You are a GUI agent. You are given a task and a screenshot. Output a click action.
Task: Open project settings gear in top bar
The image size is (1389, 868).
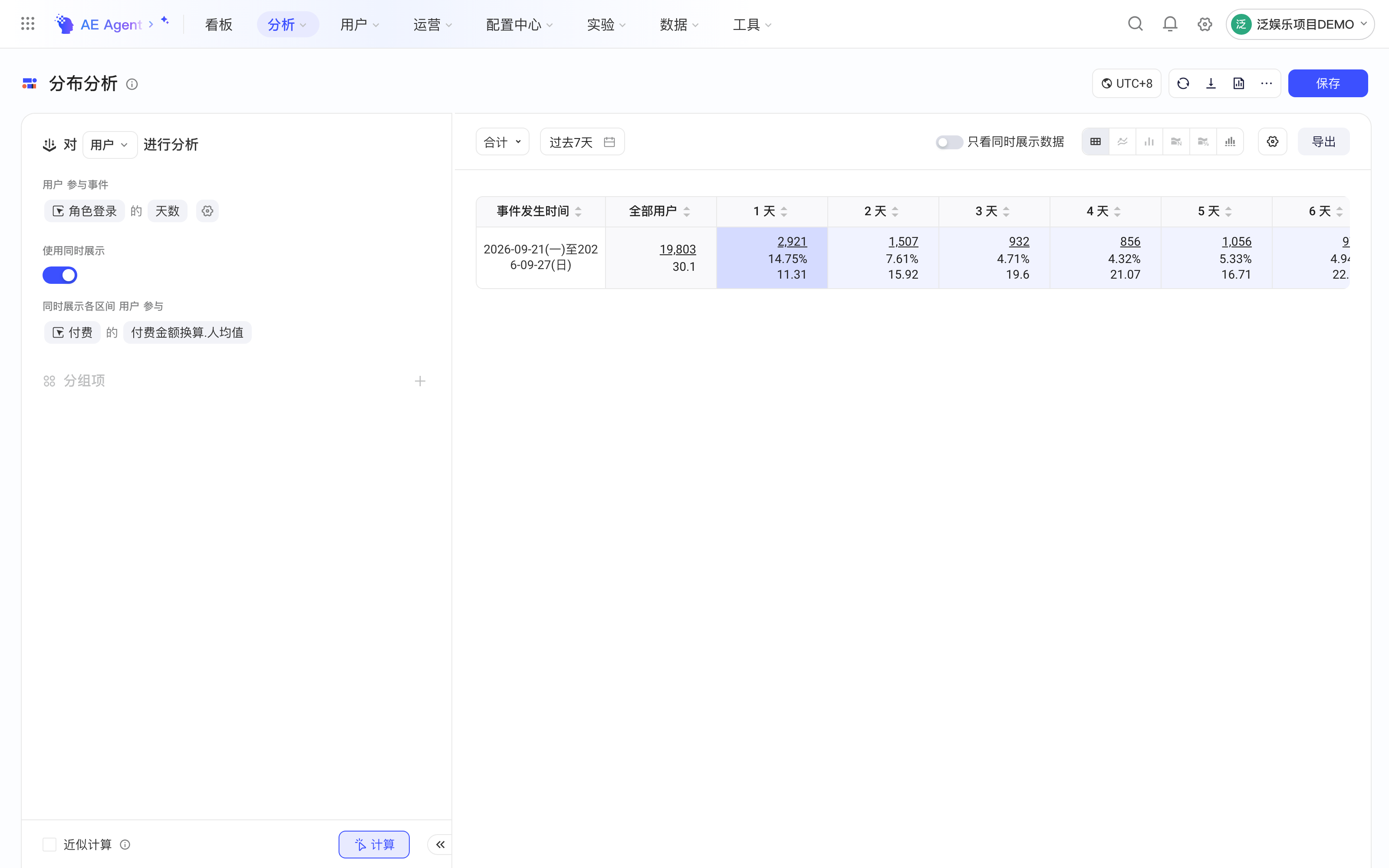pyautogui.click(x=1205, y=24)
